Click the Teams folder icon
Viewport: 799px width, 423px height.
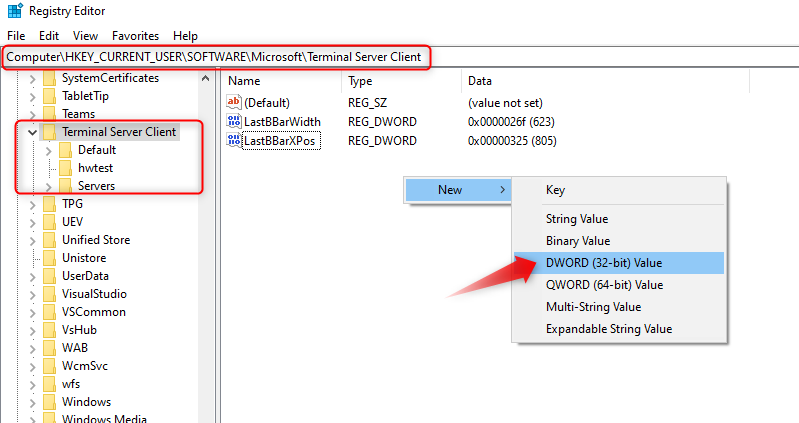coord(49,114)
